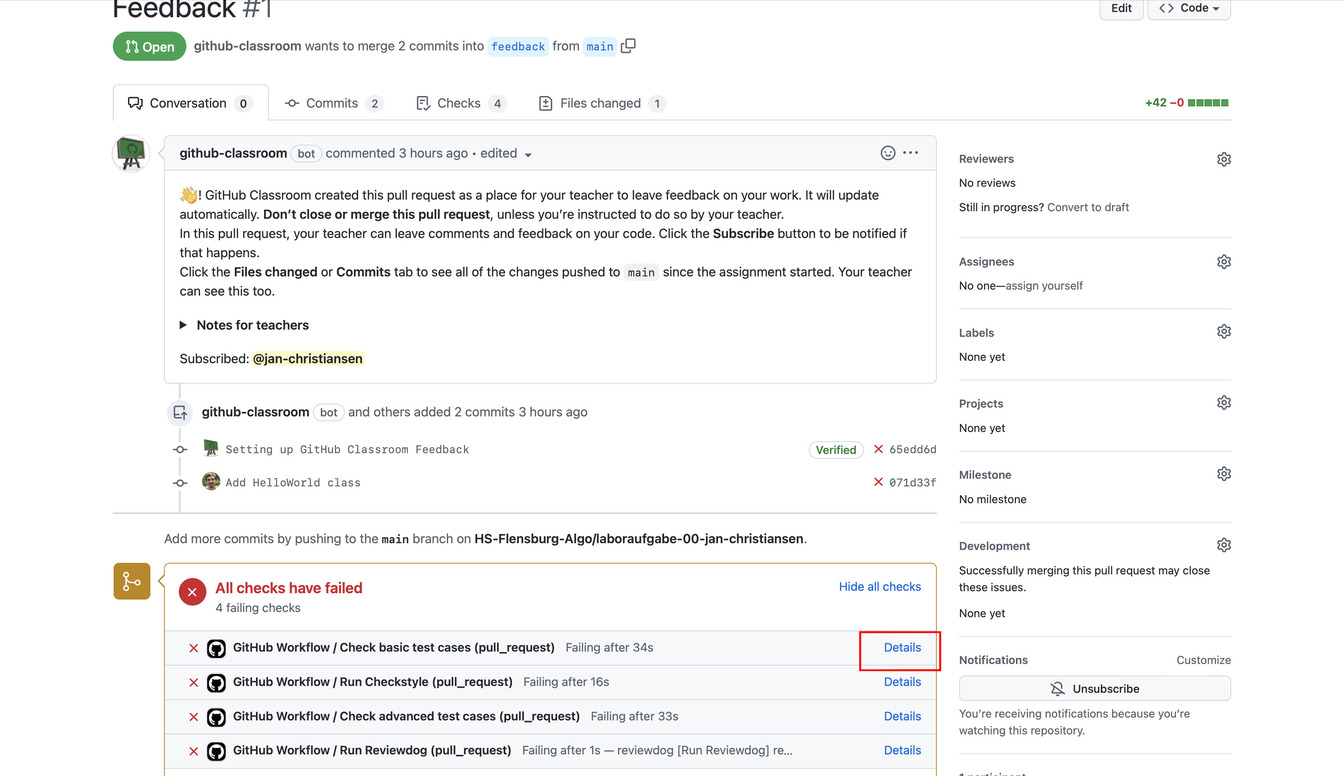Screen dimensions: 1344x776
Task: Open the Code dropdown button
Action: tap(1189, 8)
